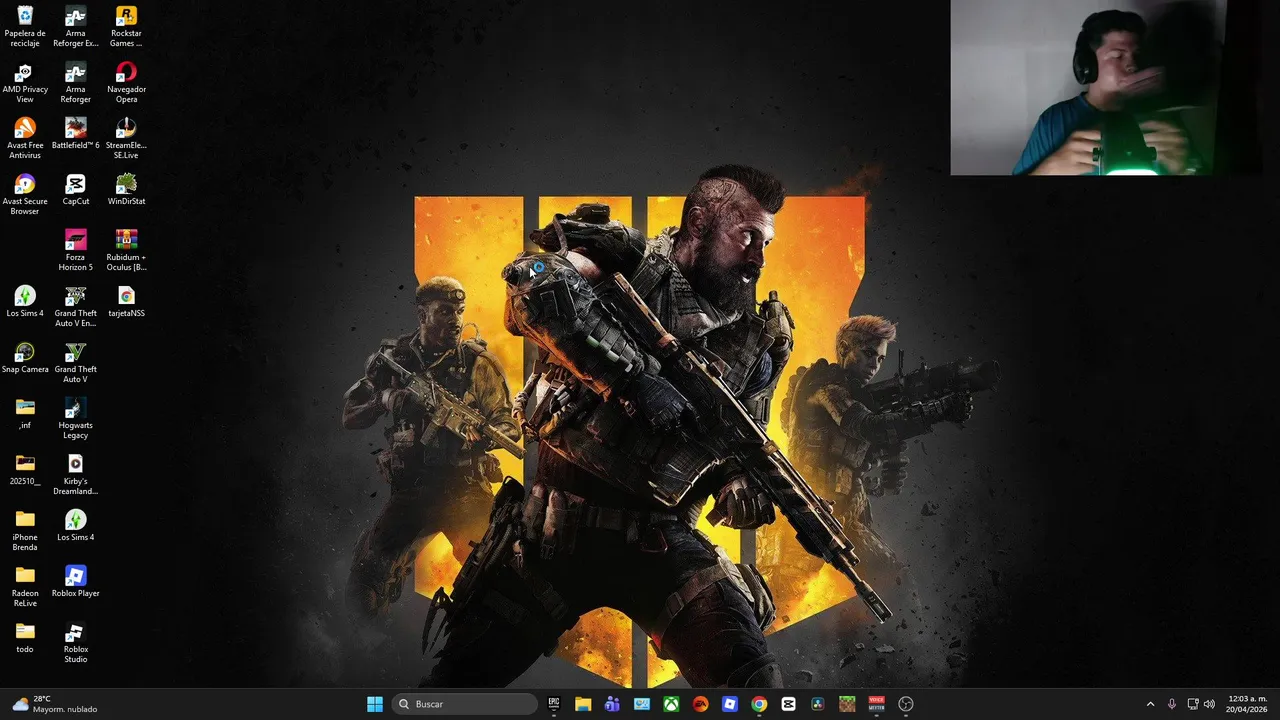
Task: Select the CapCut desktop shortcut
Action: tap(75, 189)
